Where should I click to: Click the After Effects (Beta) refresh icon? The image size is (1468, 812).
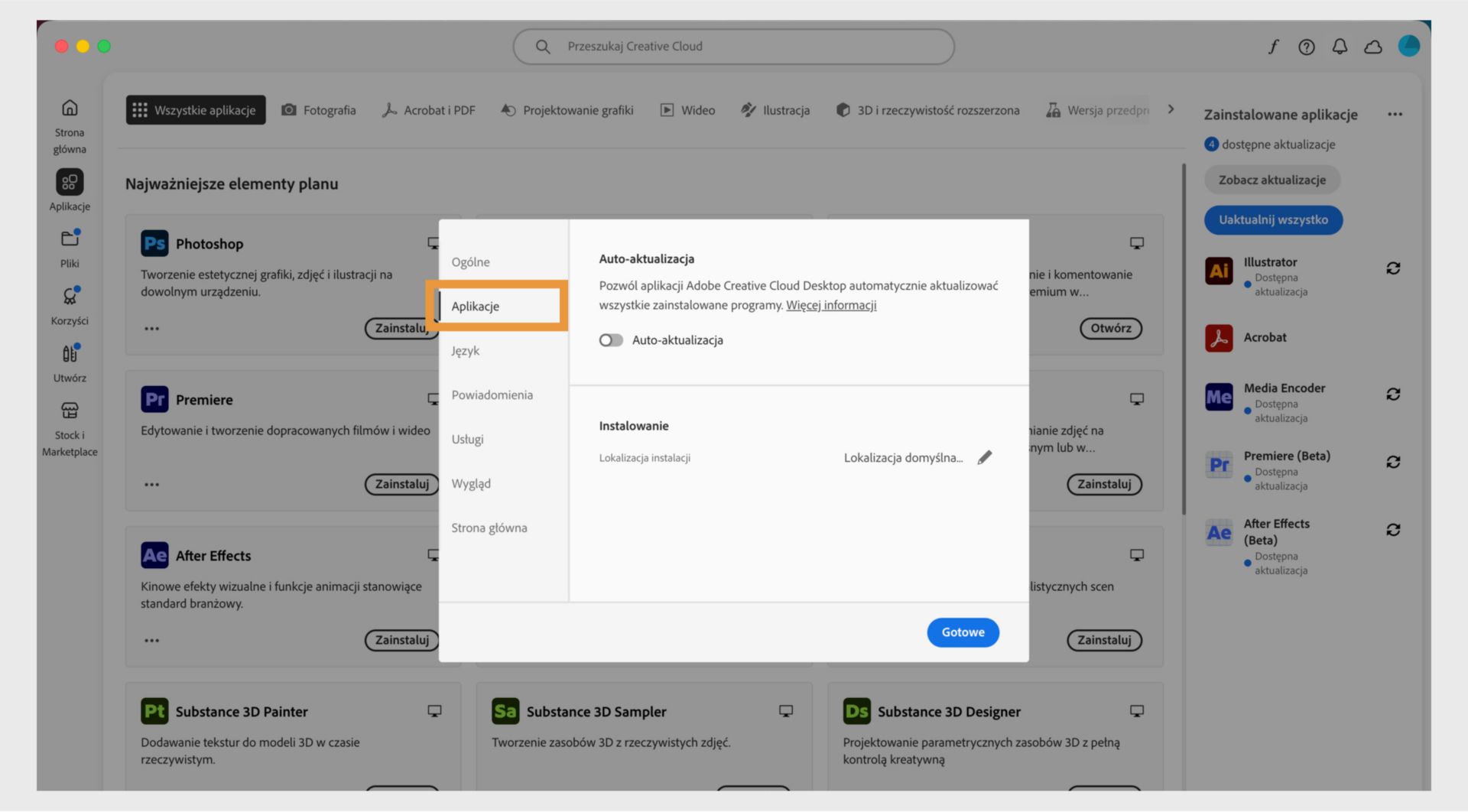point(1393,530)
